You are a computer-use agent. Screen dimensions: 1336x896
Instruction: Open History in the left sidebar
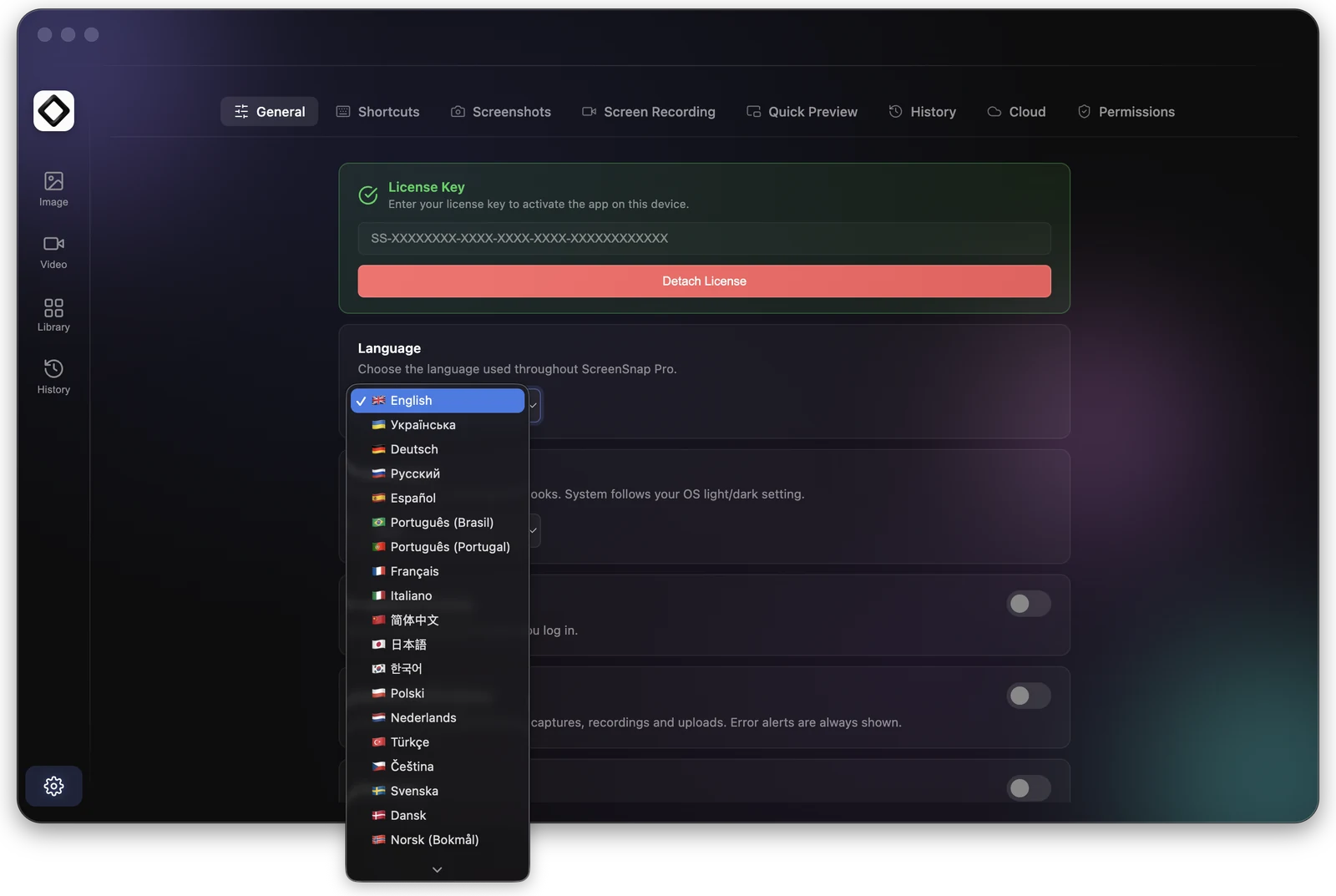53,377
